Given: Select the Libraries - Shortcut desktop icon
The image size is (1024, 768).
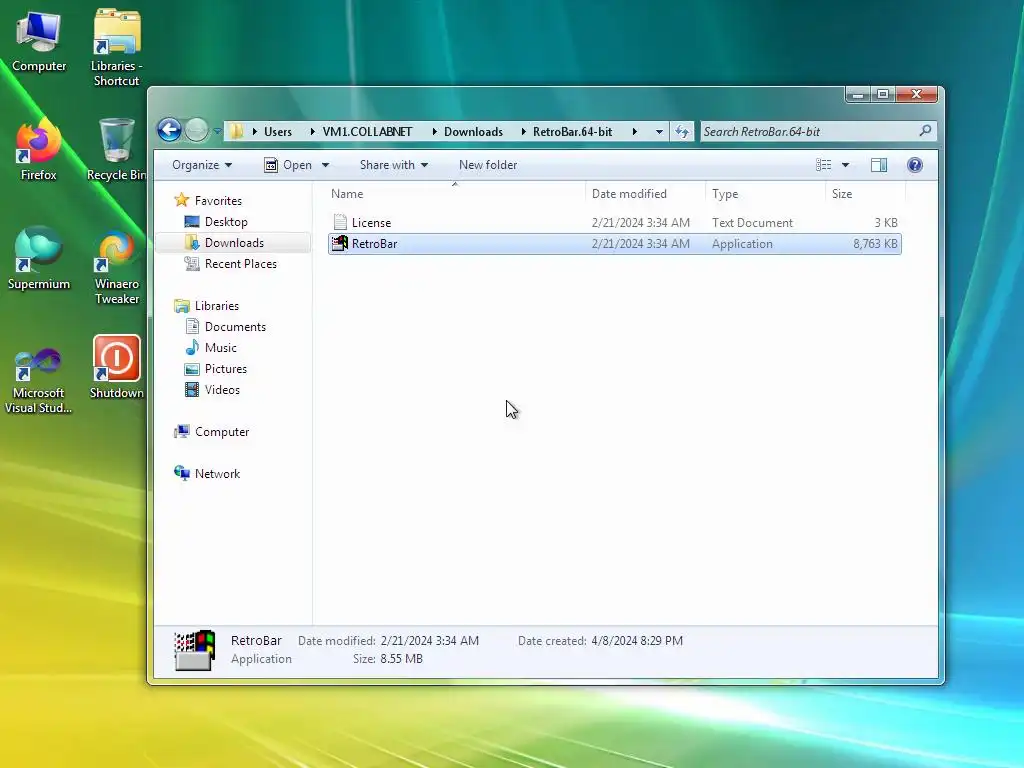Looking at the screenshot, I should point(116,48).
